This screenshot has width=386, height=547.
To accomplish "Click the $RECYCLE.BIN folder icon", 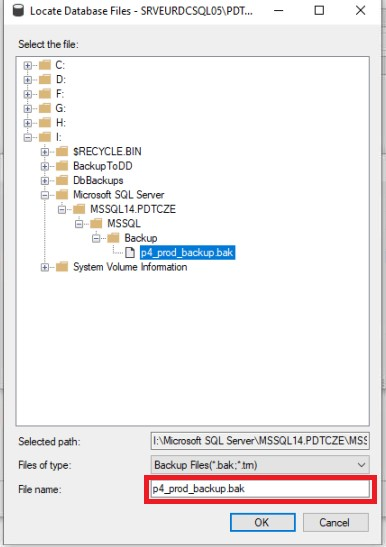I will pyautogui.click(x=62, y=152).
